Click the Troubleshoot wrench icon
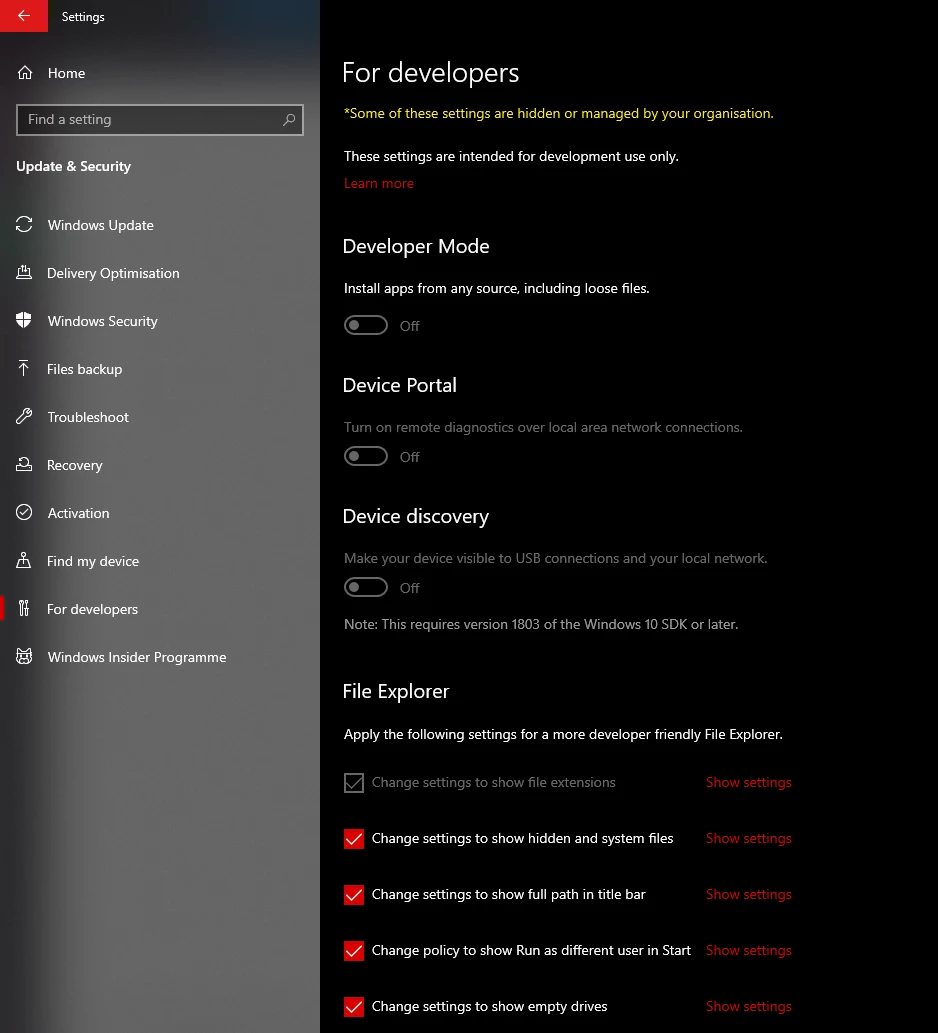Viewport: 938px width, 1033px height. [x=24, y=416]
